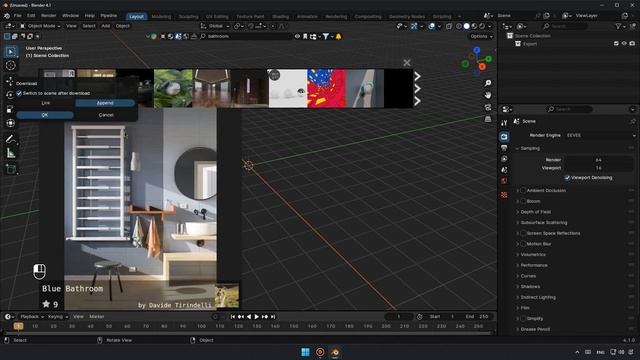640x360 pixels.
Task: Open the Render properties tab icon
Action: (504, 137)
